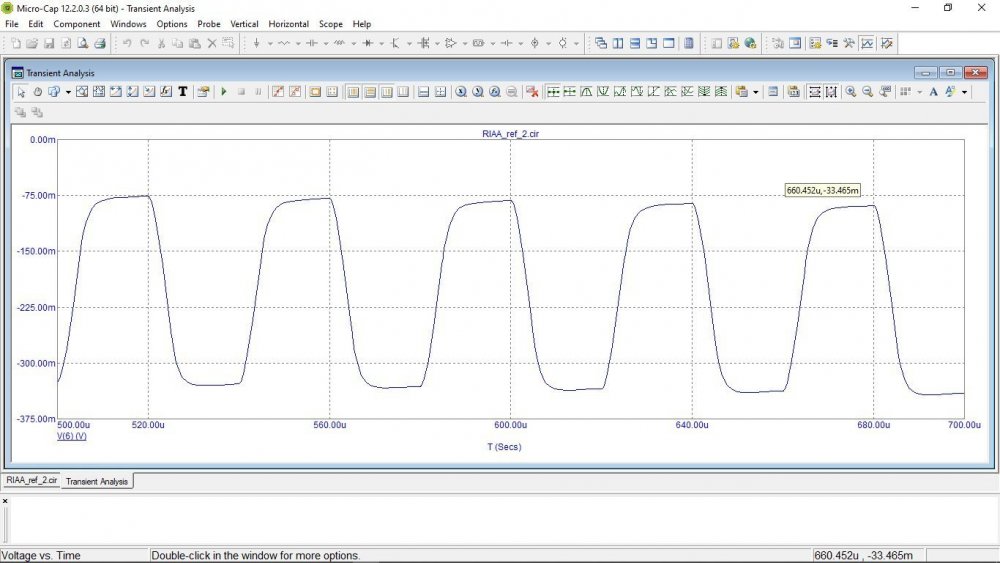The height and width of the screenshot is (563, 1000).
Task: Click the Save file floppy disk icon
Action: coord(48,44)
